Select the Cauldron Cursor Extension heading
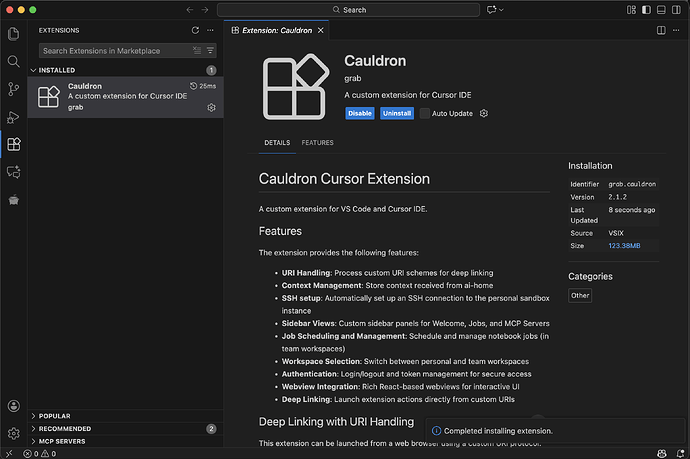 point(344,179)
